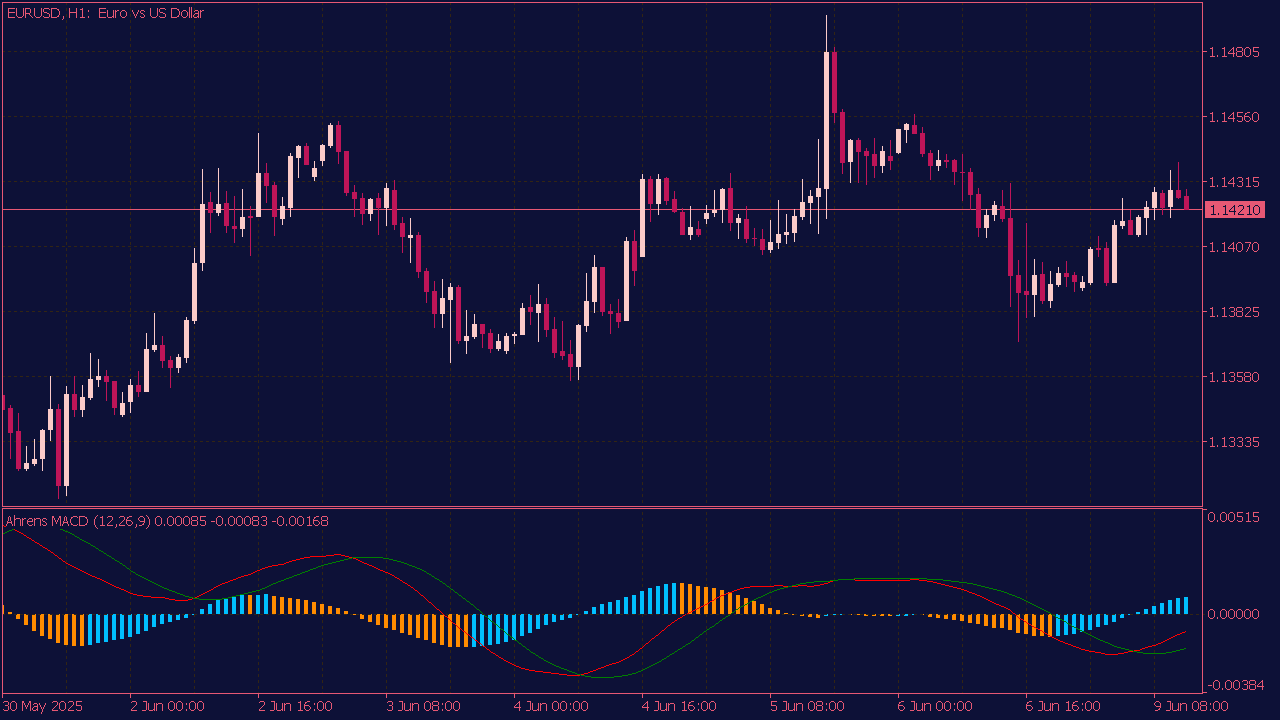Click the divider between chart and MACD pane
Screen dimensions: 1280x720
pyautogui.click(x=600, y=508)
